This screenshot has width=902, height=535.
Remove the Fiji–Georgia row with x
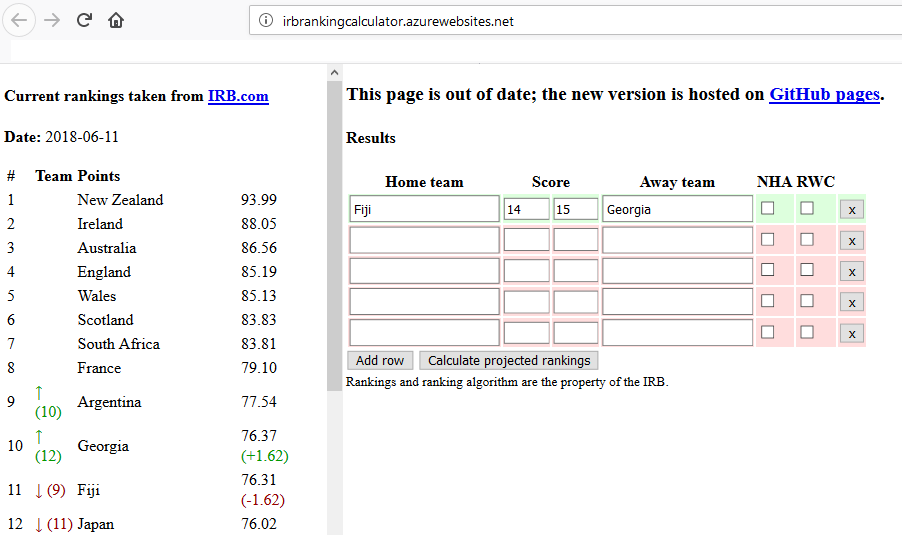pyautogui.click(x=852, y=210)
